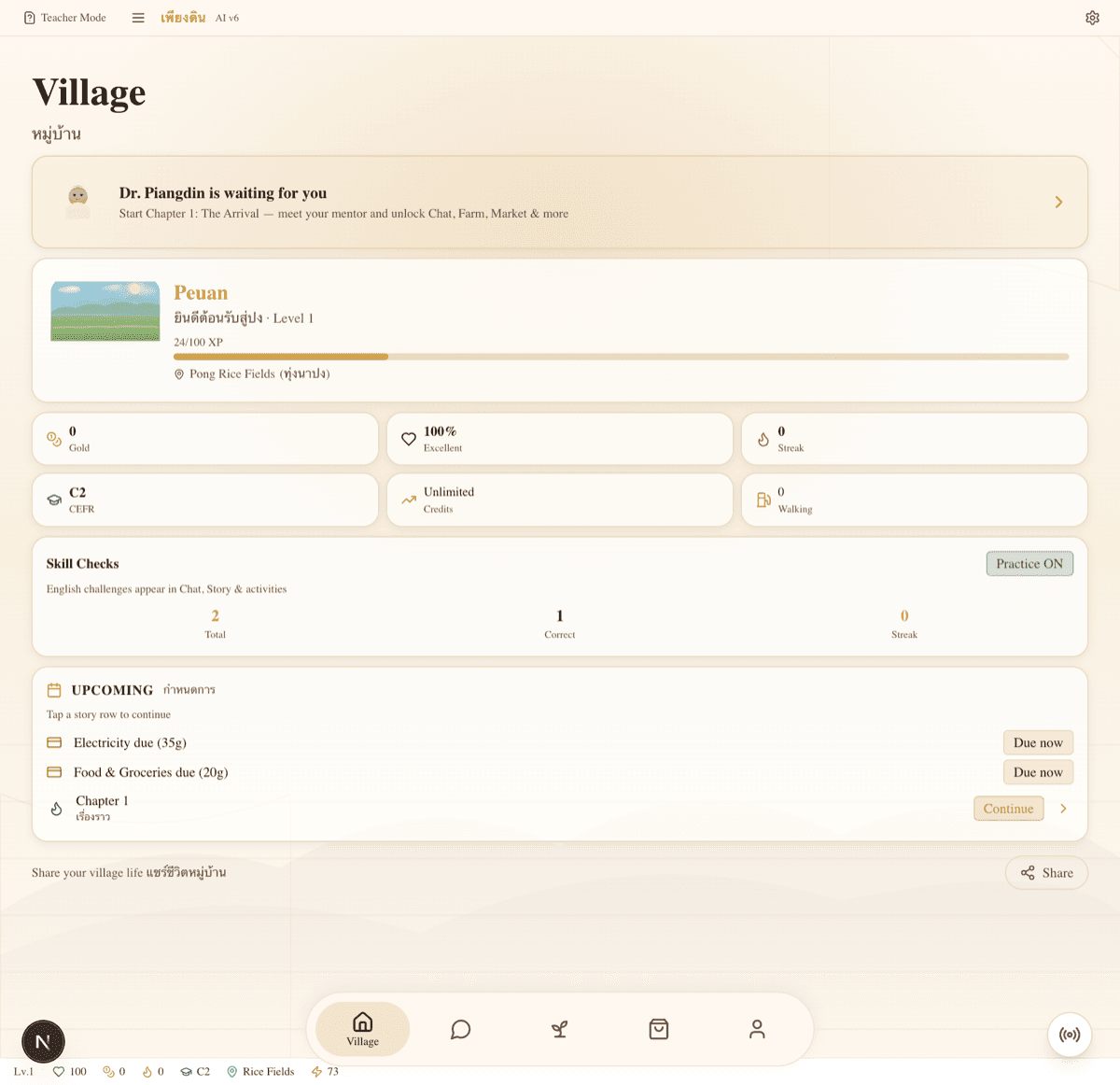Click the heart showing 100 in status bar
1120x1085 pixels.
(x=69, y=1071)
